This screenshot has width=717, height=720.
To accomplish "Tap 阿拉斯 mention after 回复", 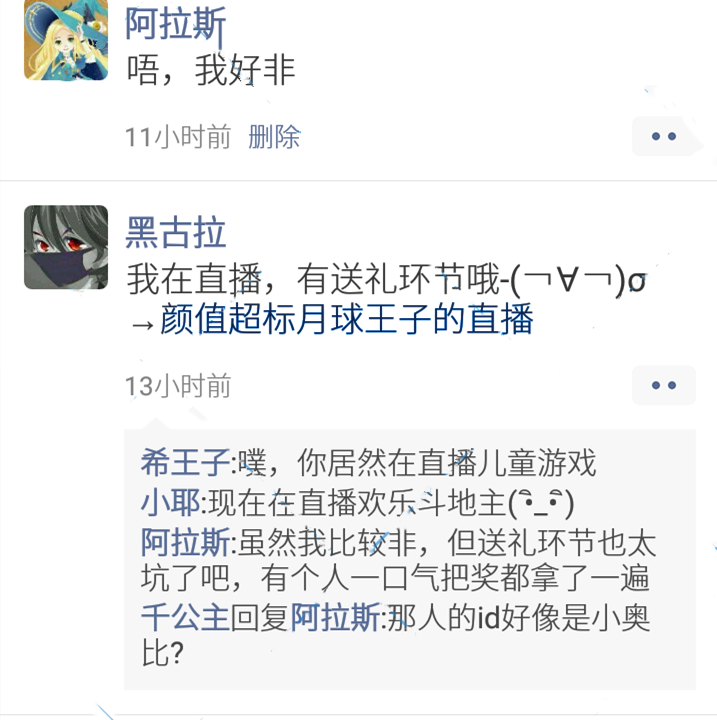I will tap(335, 618).
